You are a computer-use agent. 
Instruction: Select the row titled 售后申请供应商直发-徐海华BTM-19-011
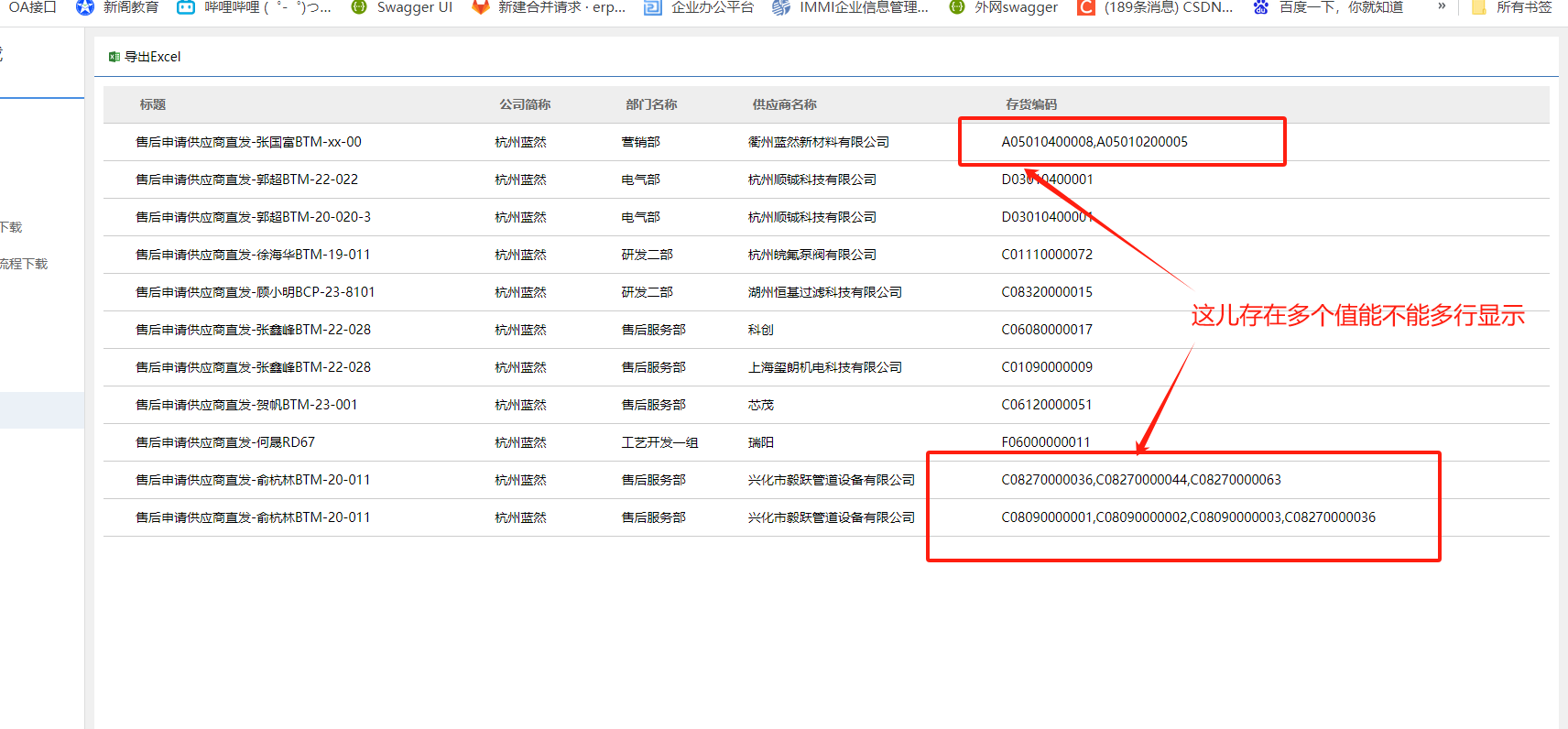click(826, 255)
